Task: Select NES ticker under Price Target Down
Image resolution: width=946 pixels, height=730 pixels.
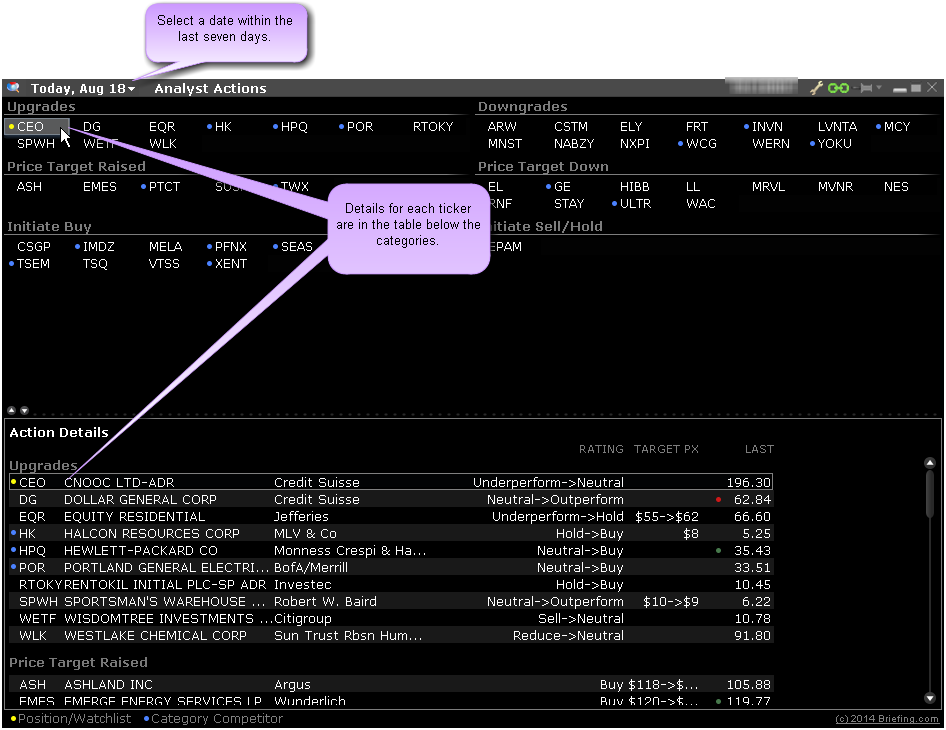Action: pos(896,186)
